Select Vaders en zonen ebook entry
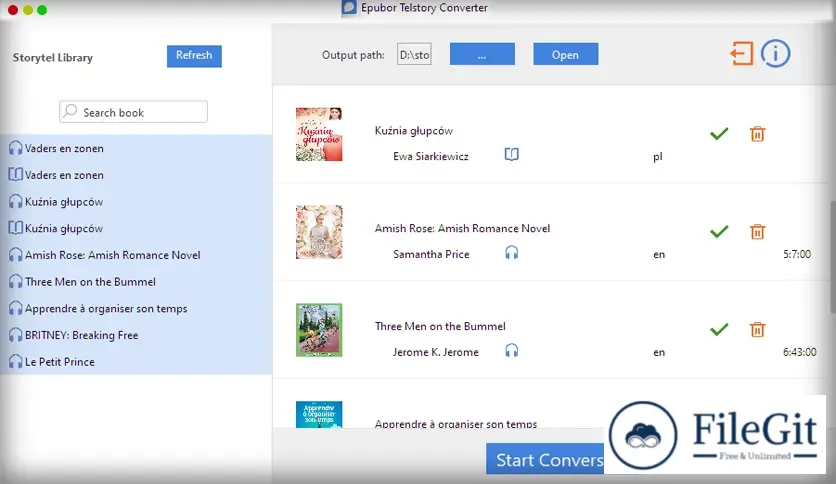836x484 pixels. pyautogui.click(x=136, y=175)
